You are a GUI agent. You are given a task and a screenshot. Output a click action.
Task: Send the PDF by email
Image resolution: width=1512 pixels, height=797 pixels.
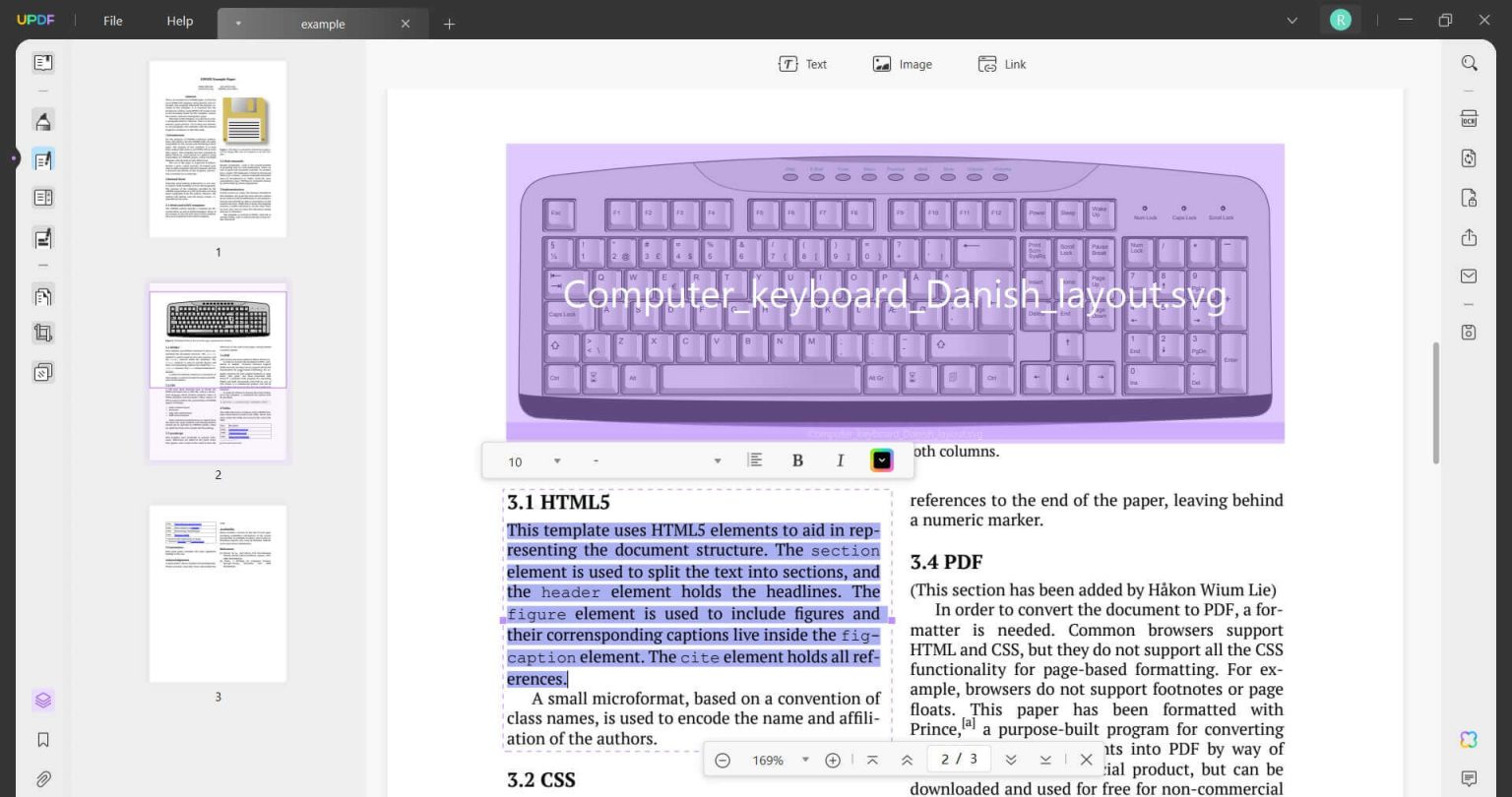(1468, 276)
